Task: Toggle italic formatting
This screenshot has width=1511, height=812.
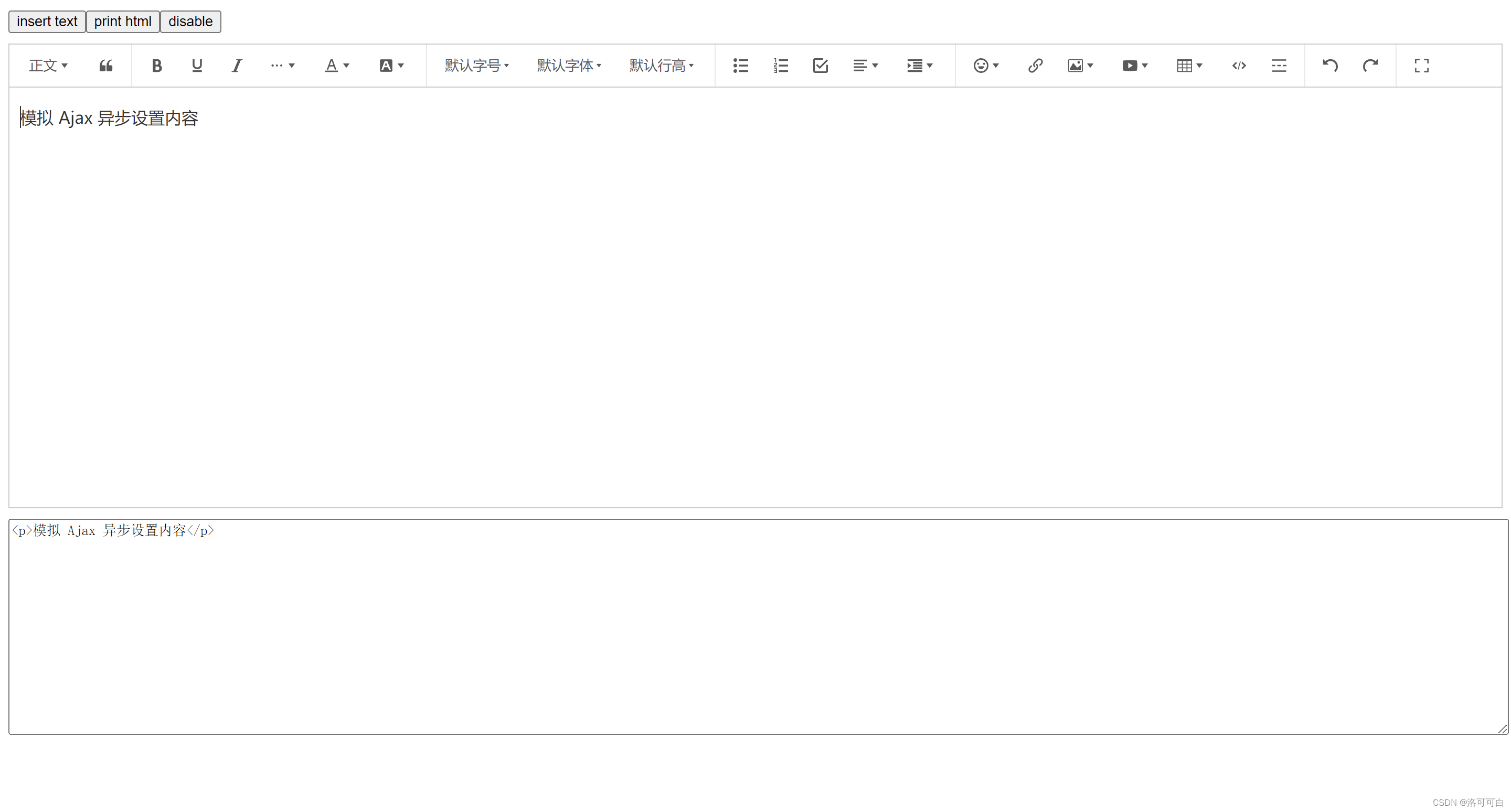Action: (x=237, y=66)
